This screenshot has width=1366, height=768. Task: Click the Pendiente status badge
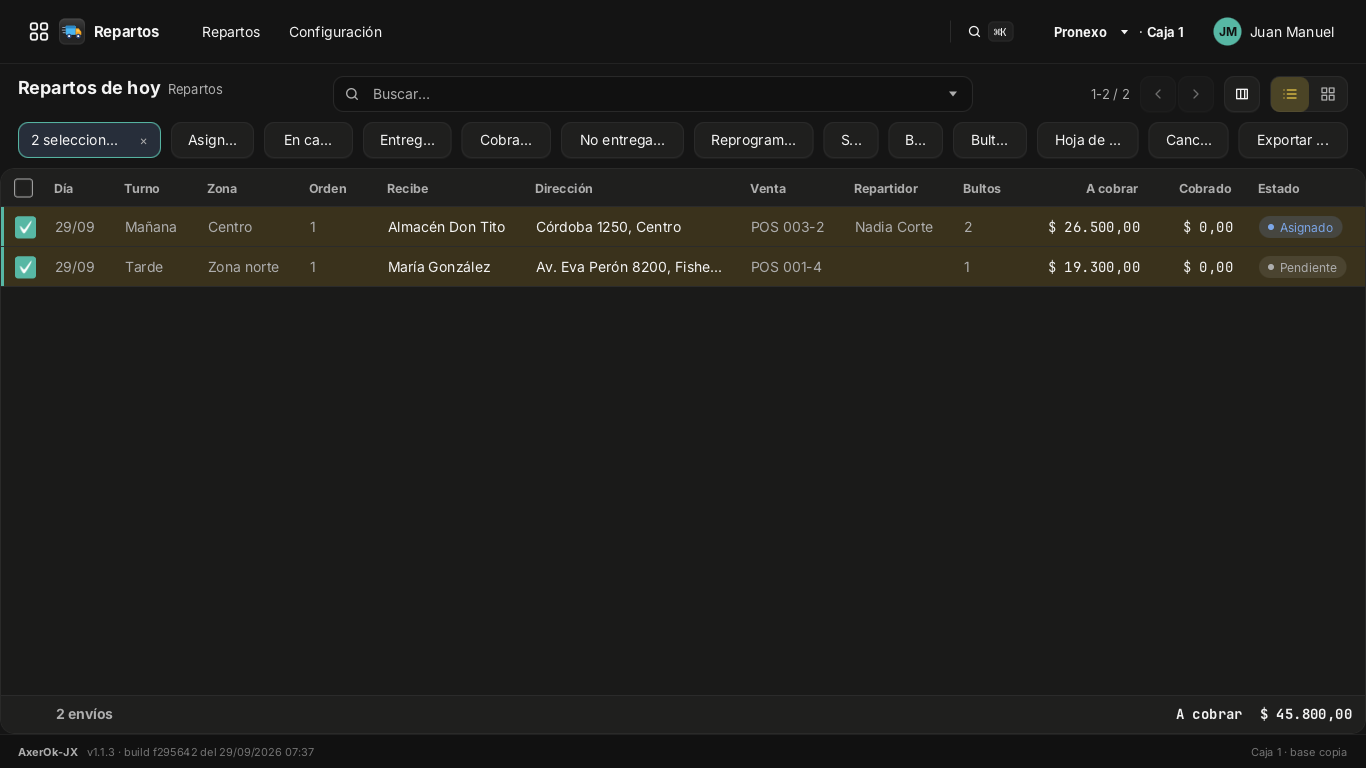1303,267
